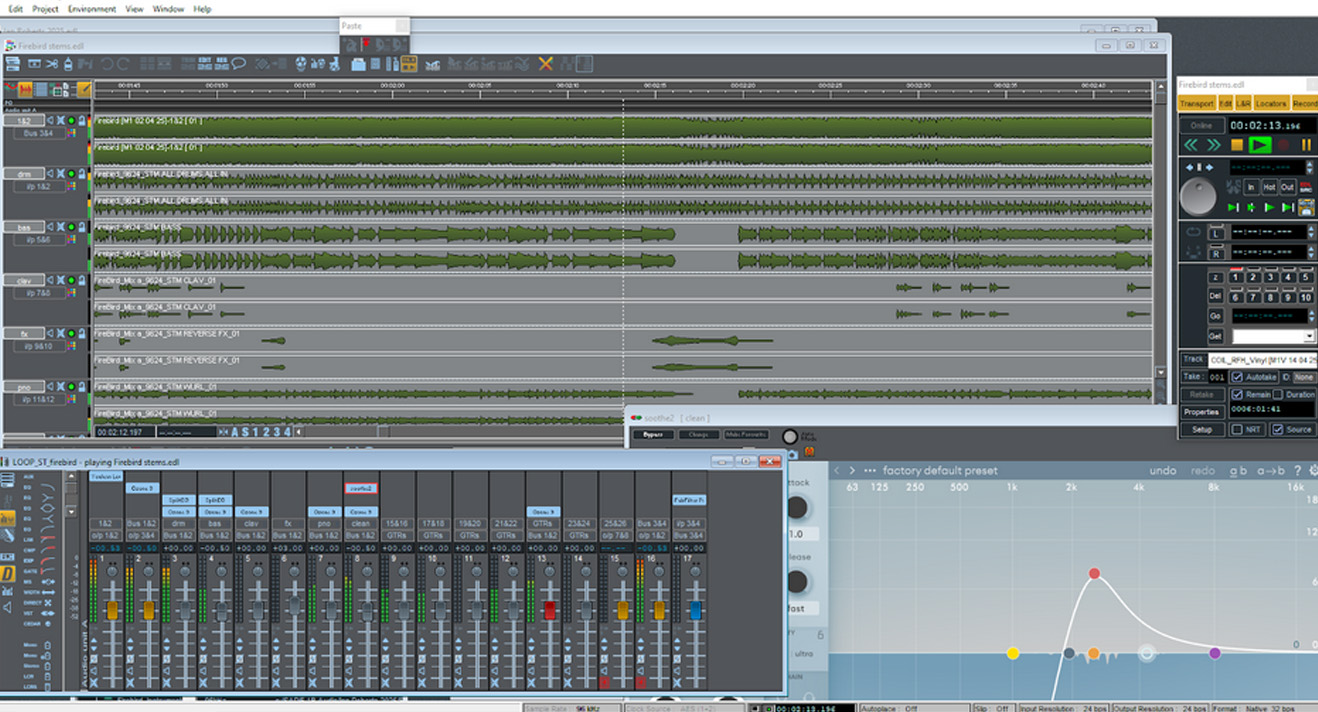The width and height of the screenshot is (1318, 712).
Task: Click the speech bubble comment icon
Action: [239, 64]
